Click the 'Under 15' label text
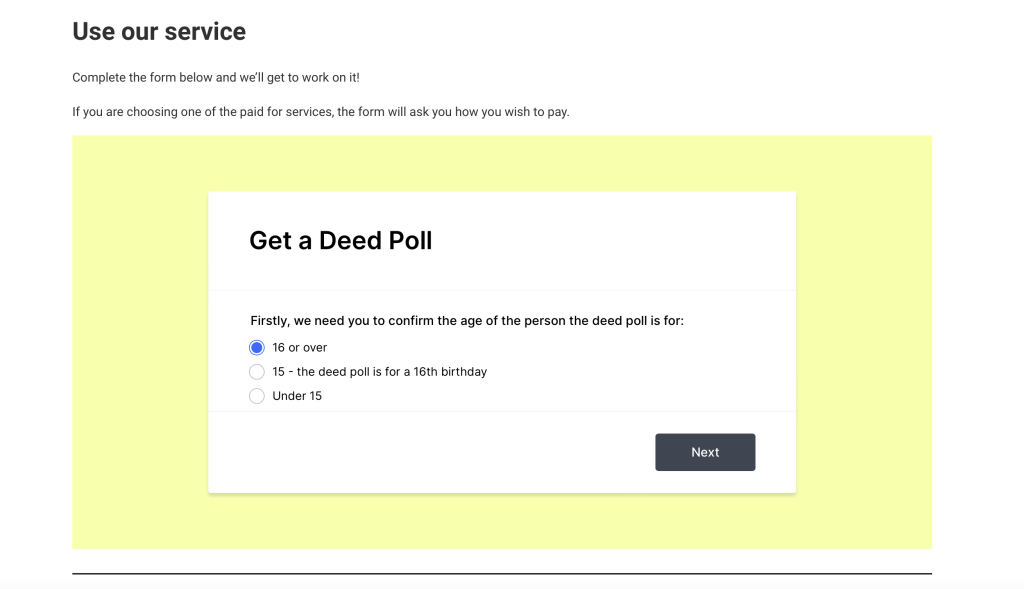The width and height of the screenshot is (1024, 589). pos(297,396)
